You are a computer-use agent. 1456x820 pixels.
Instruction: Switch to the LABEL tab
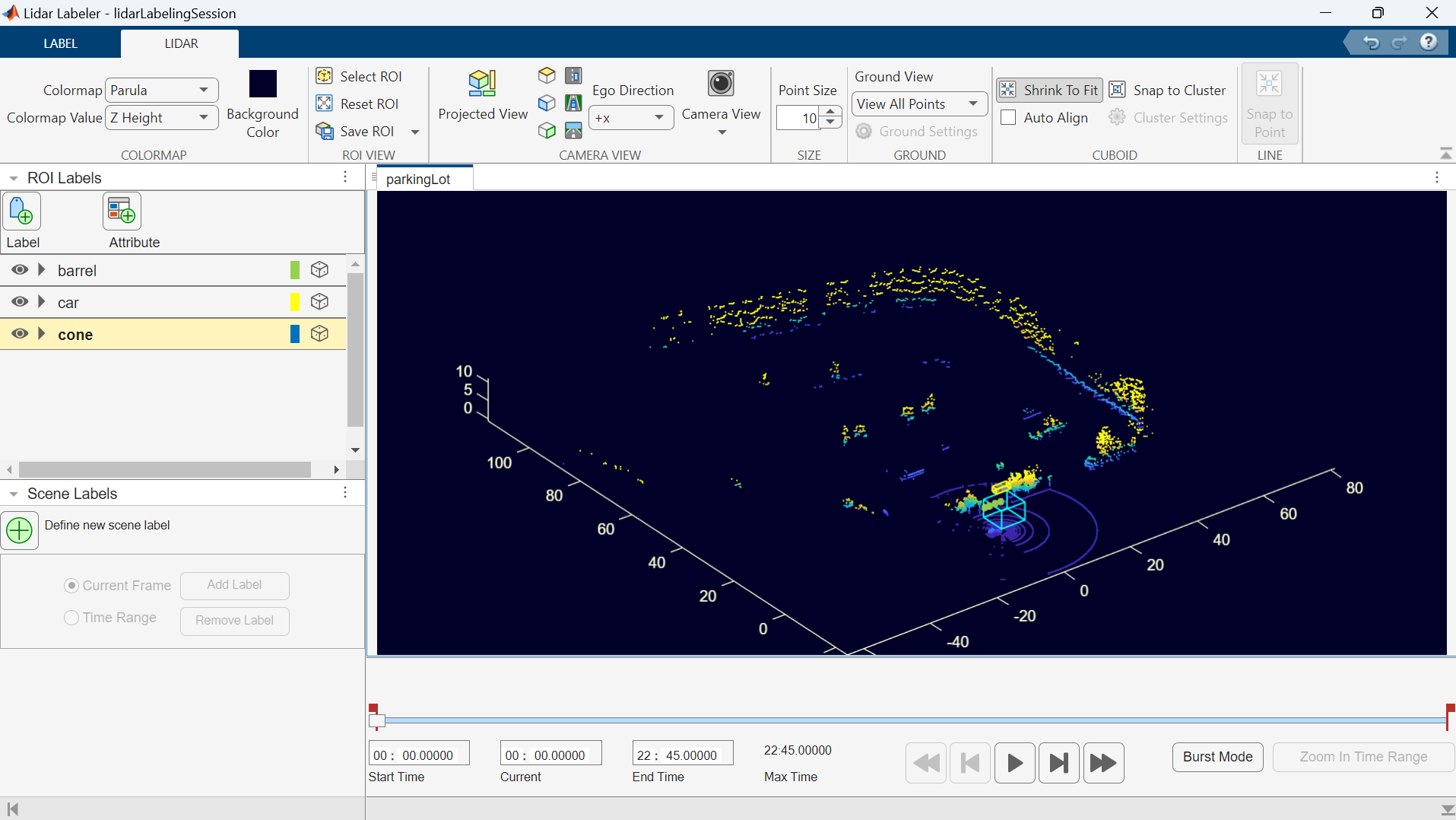(x=60, y=43)
